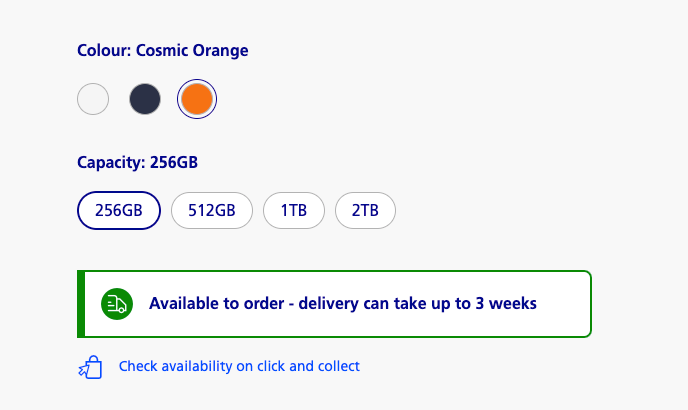Select the 256GB capacity option
Screen dimensions: 688x410
pos(119,210)
